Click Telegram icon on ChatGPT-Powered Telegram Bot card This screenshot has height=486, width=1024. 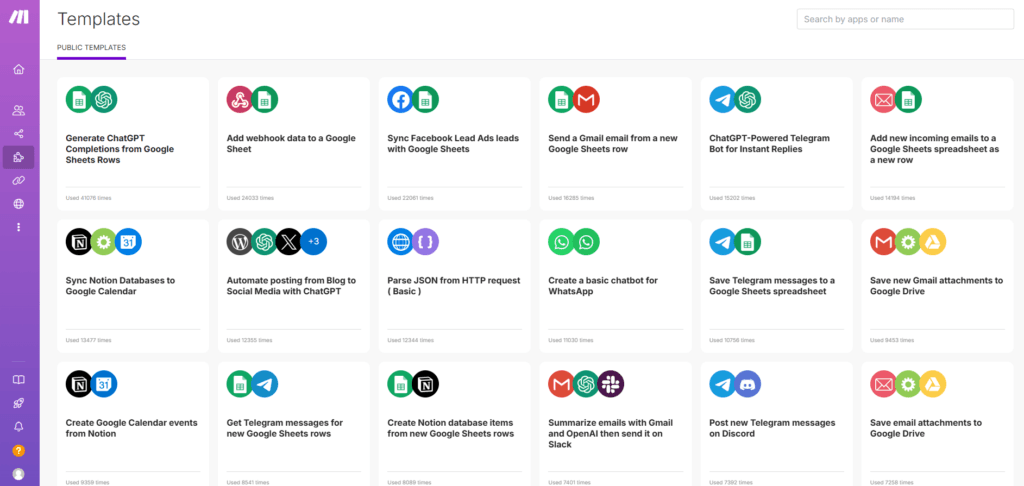722,99
